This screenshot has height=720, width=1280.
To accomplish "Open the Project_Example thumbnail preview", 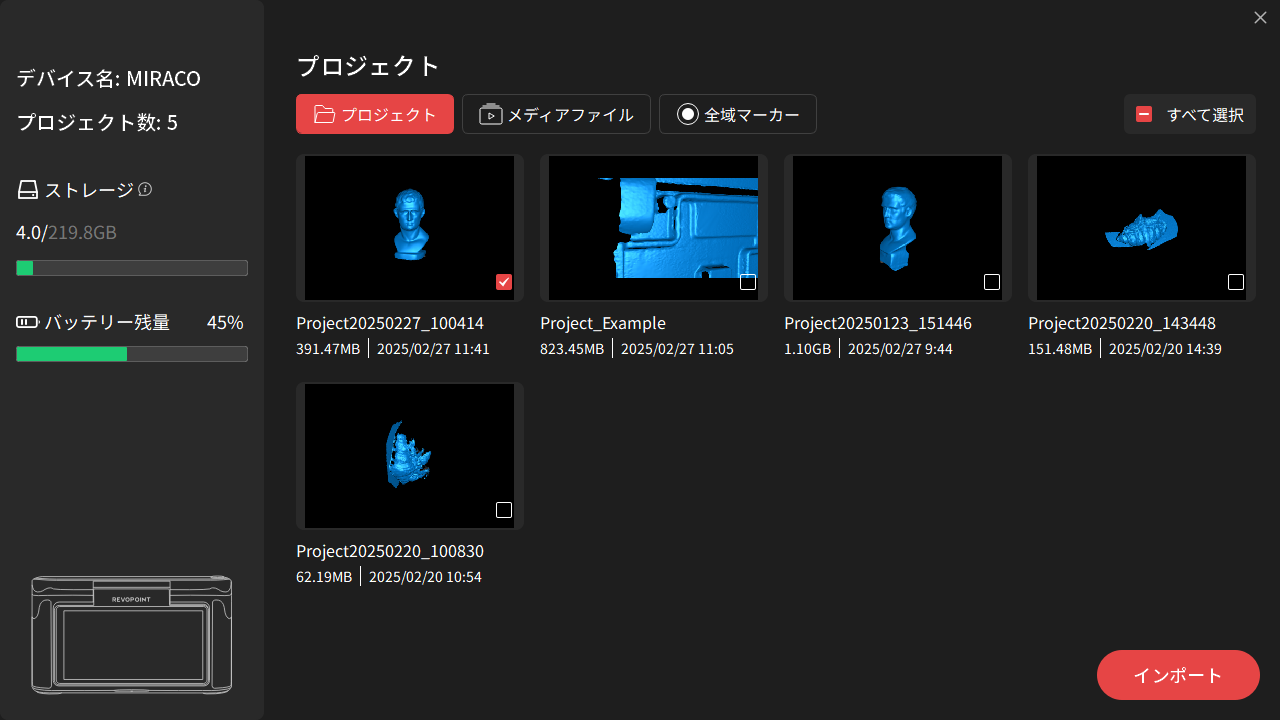I will [x=653, y=228].
